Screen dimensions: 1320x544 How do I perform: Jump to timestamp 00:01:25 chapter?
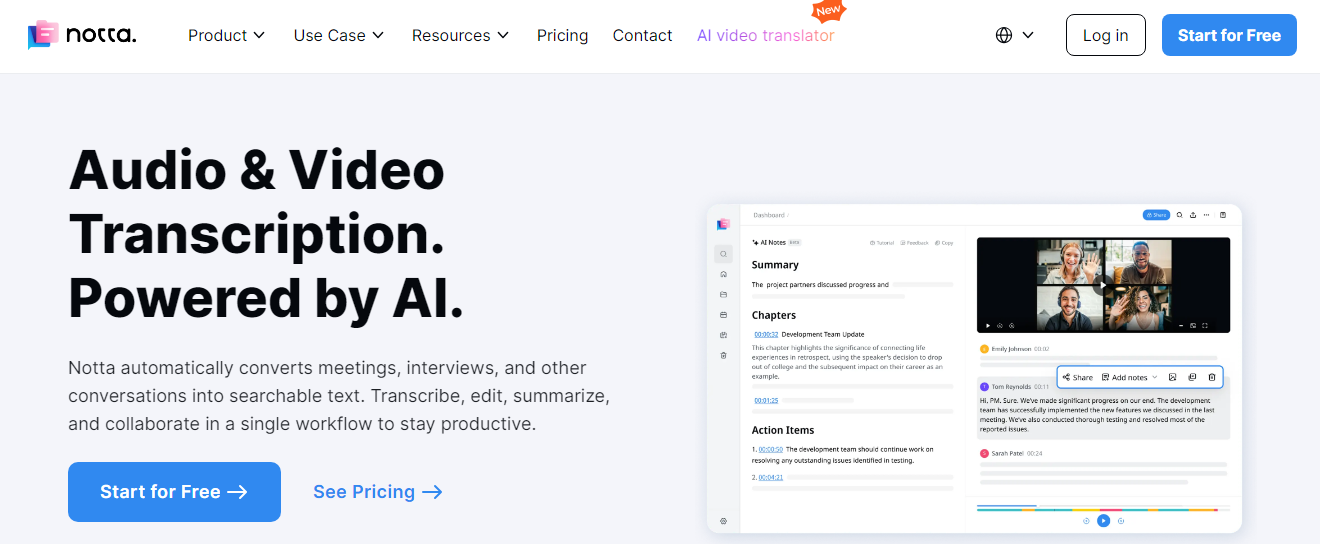point(767,400)
